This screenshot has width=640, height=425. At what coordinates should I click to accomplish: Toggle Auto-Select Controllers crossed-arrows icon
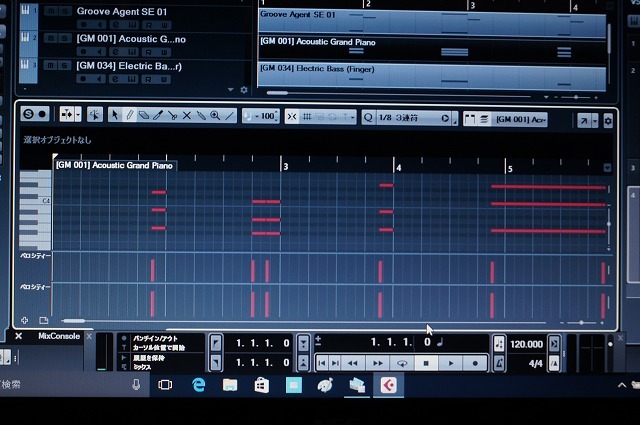coord(292,117)
